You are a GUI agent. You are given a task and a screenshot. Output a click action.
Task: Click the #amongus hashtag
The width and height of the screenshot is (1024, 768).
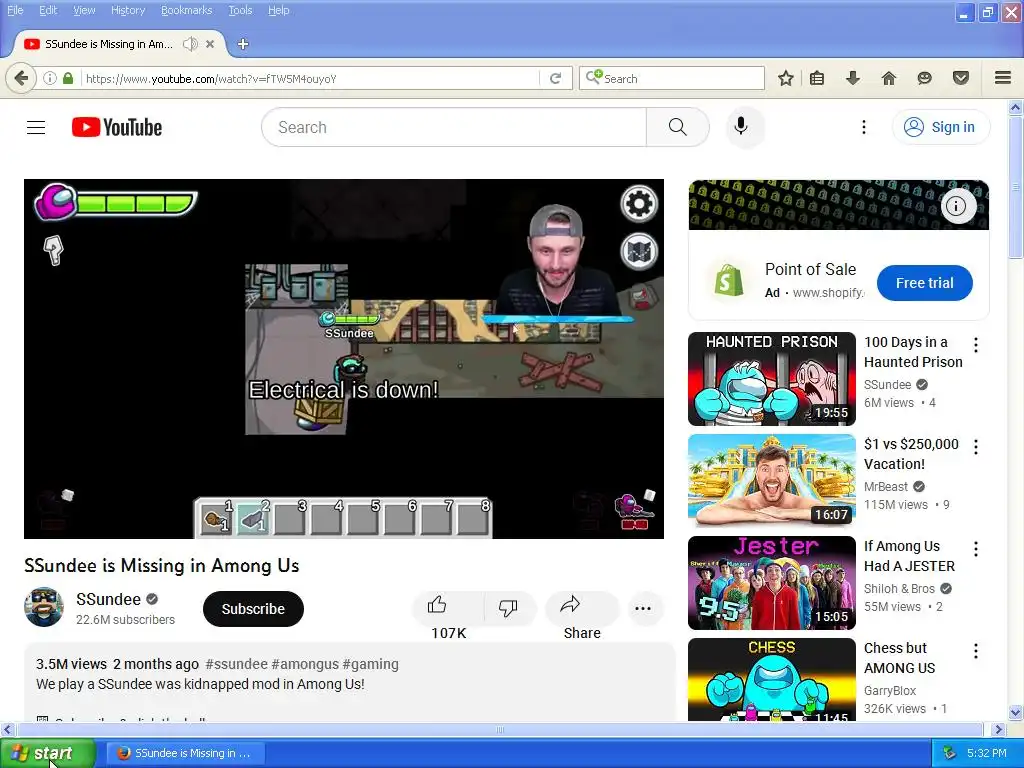(305, 664)
